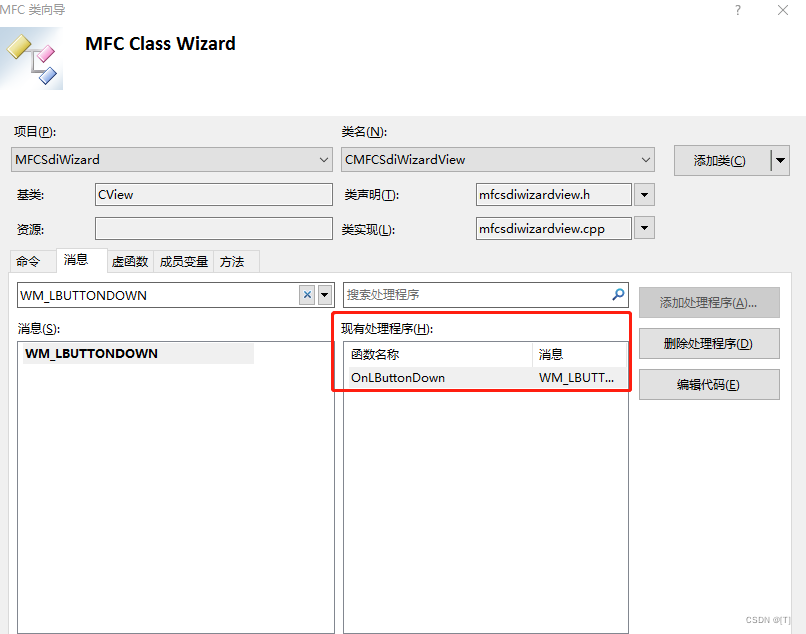Click the search magnifier icon
Viewport: 806px width, 634px height.
click(x=617, y=296)
